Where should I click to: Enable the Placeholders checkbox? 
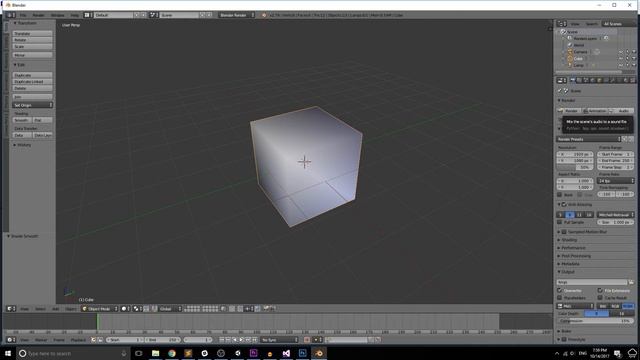(560, 298)
